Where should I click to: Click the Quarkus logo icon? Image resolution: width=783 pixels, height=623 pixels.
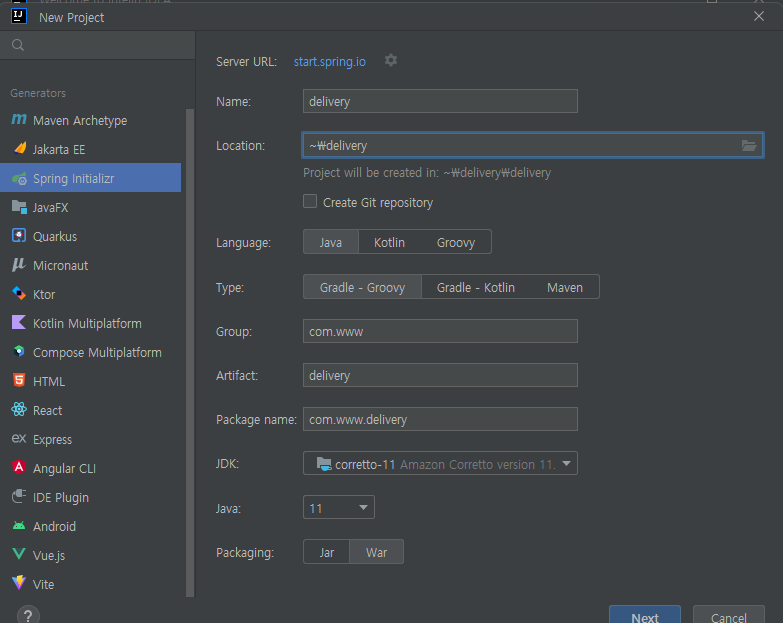click(x=19, y=235)
